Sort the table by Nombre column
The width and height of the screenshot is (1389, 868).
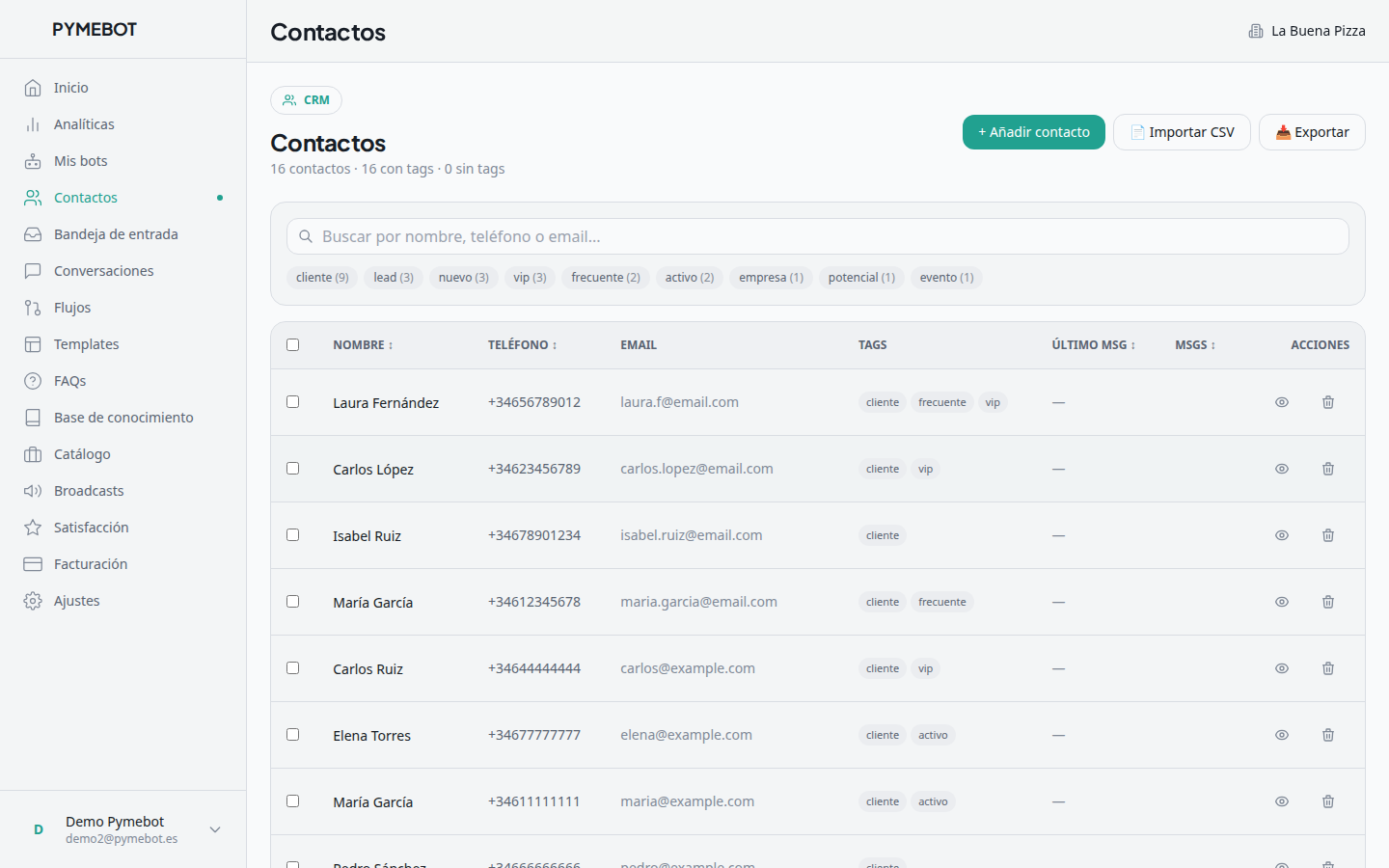pos(363,345)
